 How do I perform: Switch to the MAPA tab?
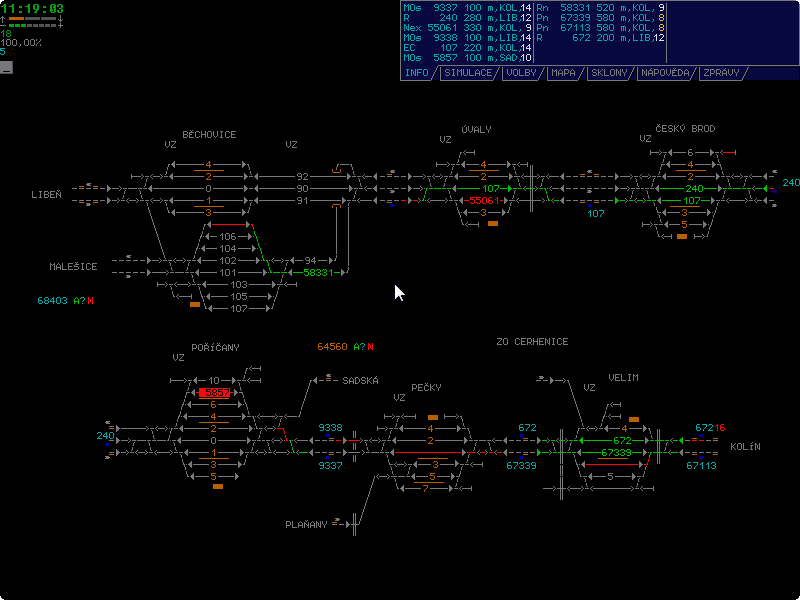[x=565, y=73]
